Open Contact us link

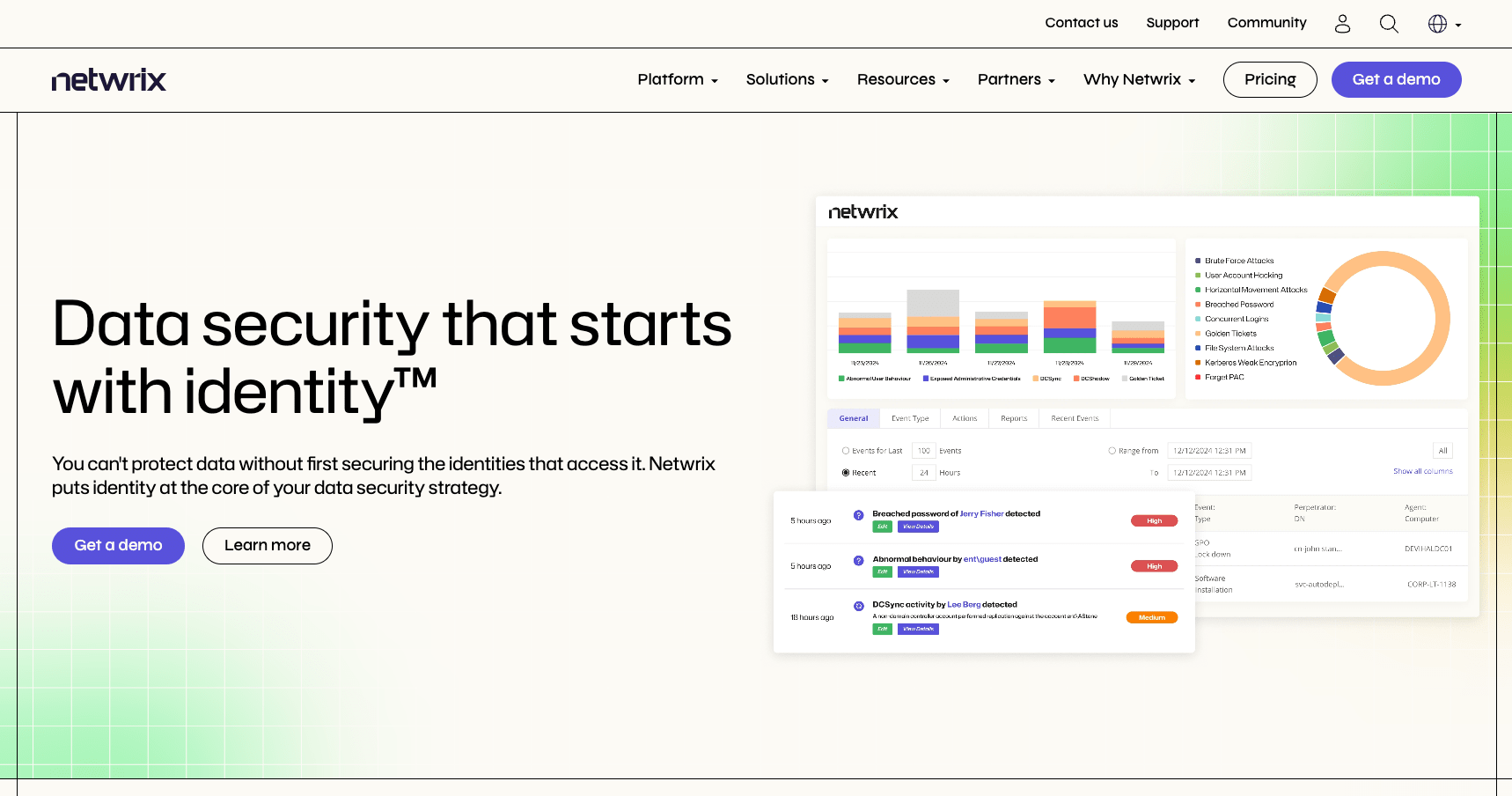point(1082,23)
